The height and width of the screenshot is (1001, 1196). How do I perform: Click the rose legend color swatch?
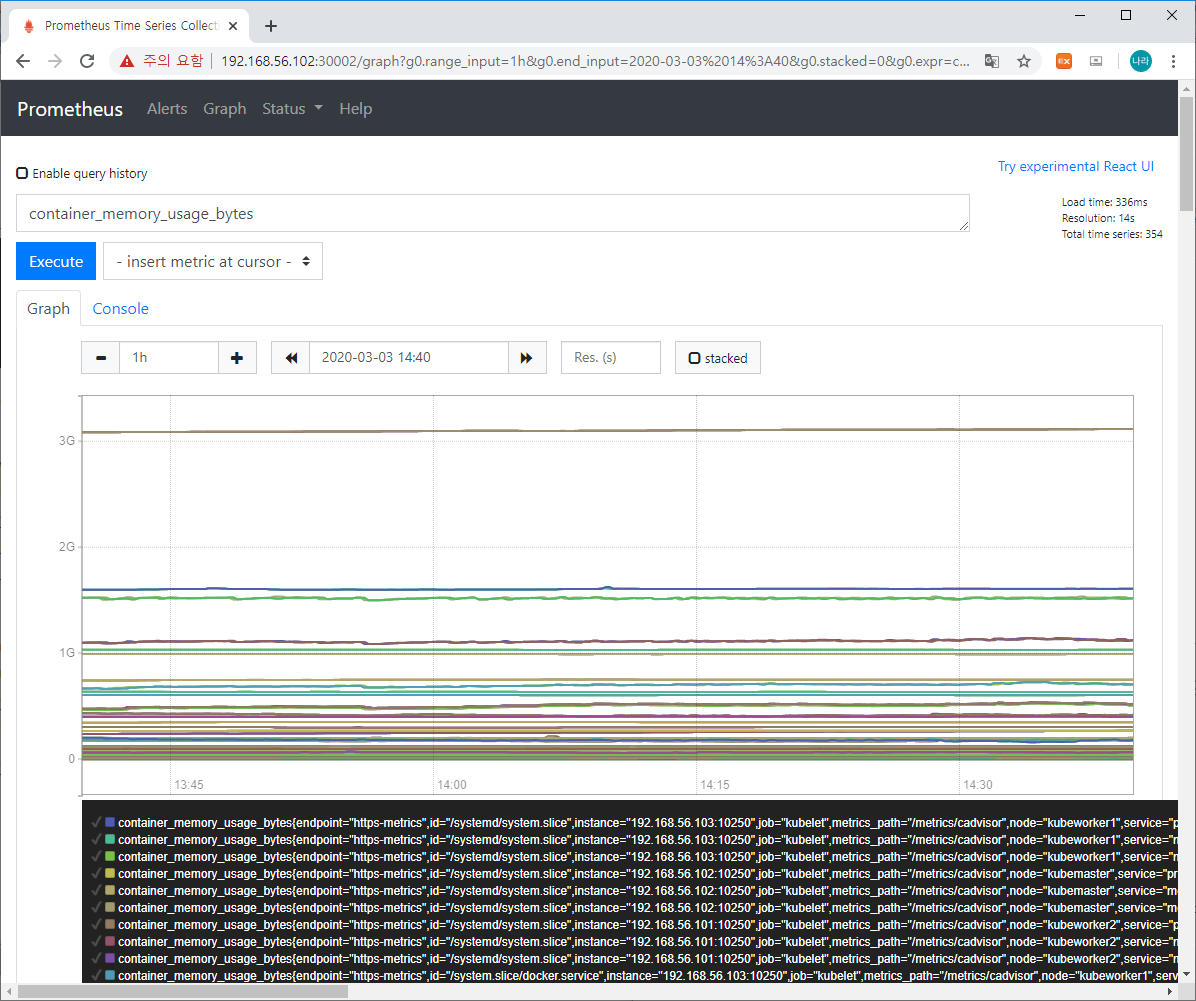click(110, 941)
